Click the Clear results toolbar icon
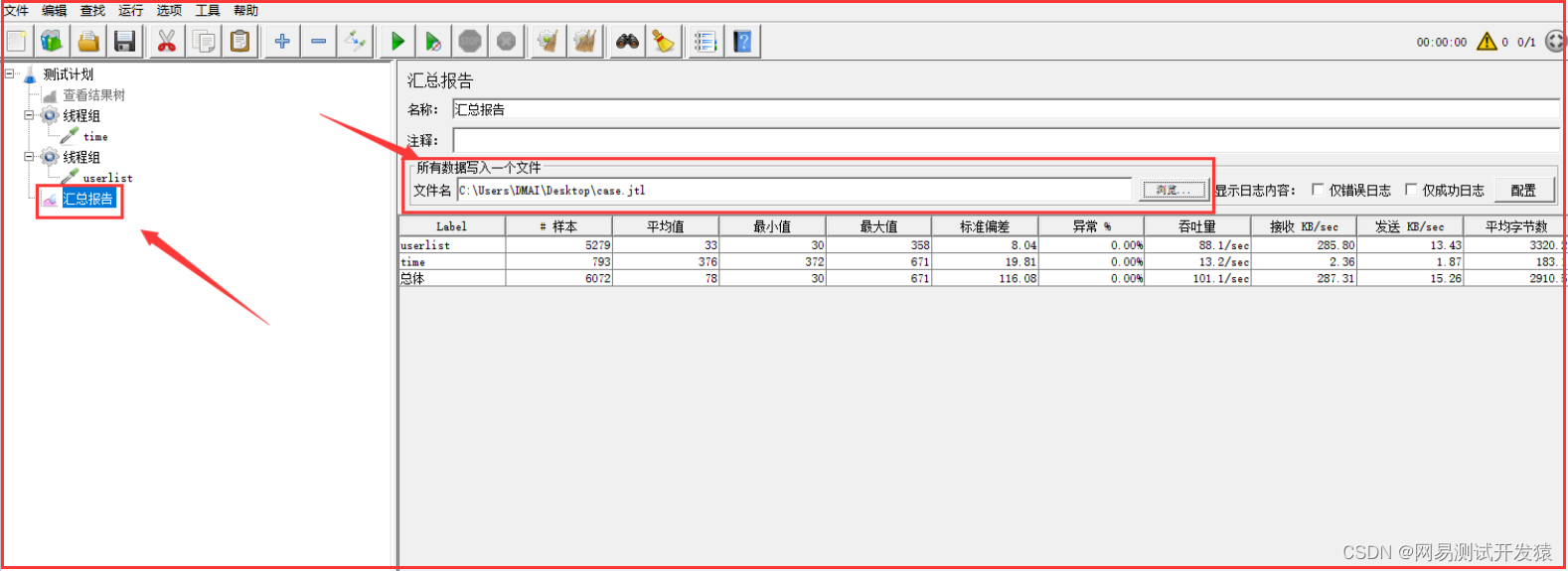The width and height of the screenshot is (1568, 571). 548,42
